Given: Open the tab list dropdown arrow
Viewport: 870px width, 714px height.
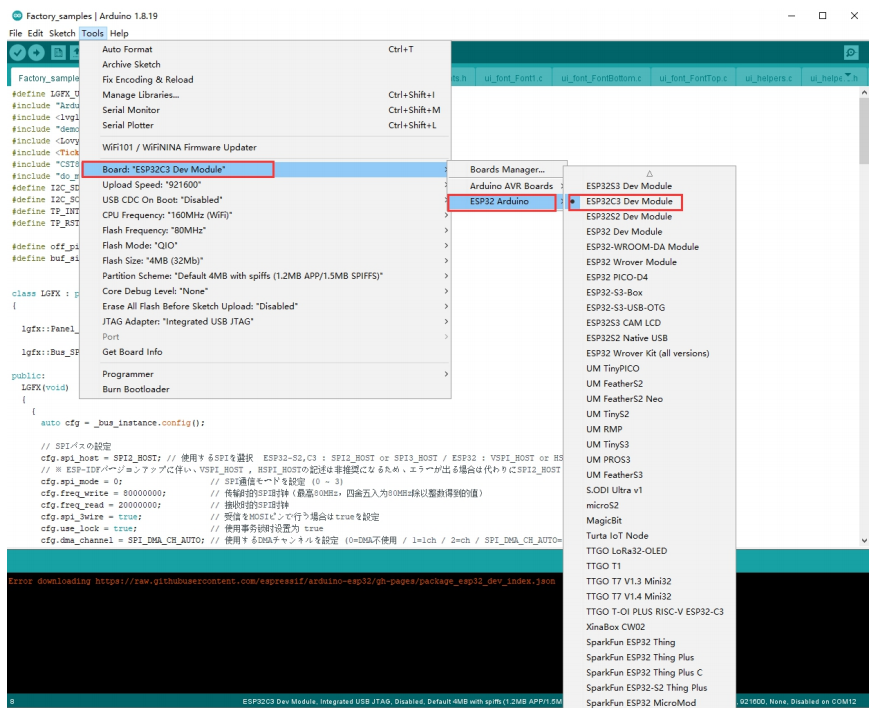Looking at the screenshot, I should (x=848, y=75).
